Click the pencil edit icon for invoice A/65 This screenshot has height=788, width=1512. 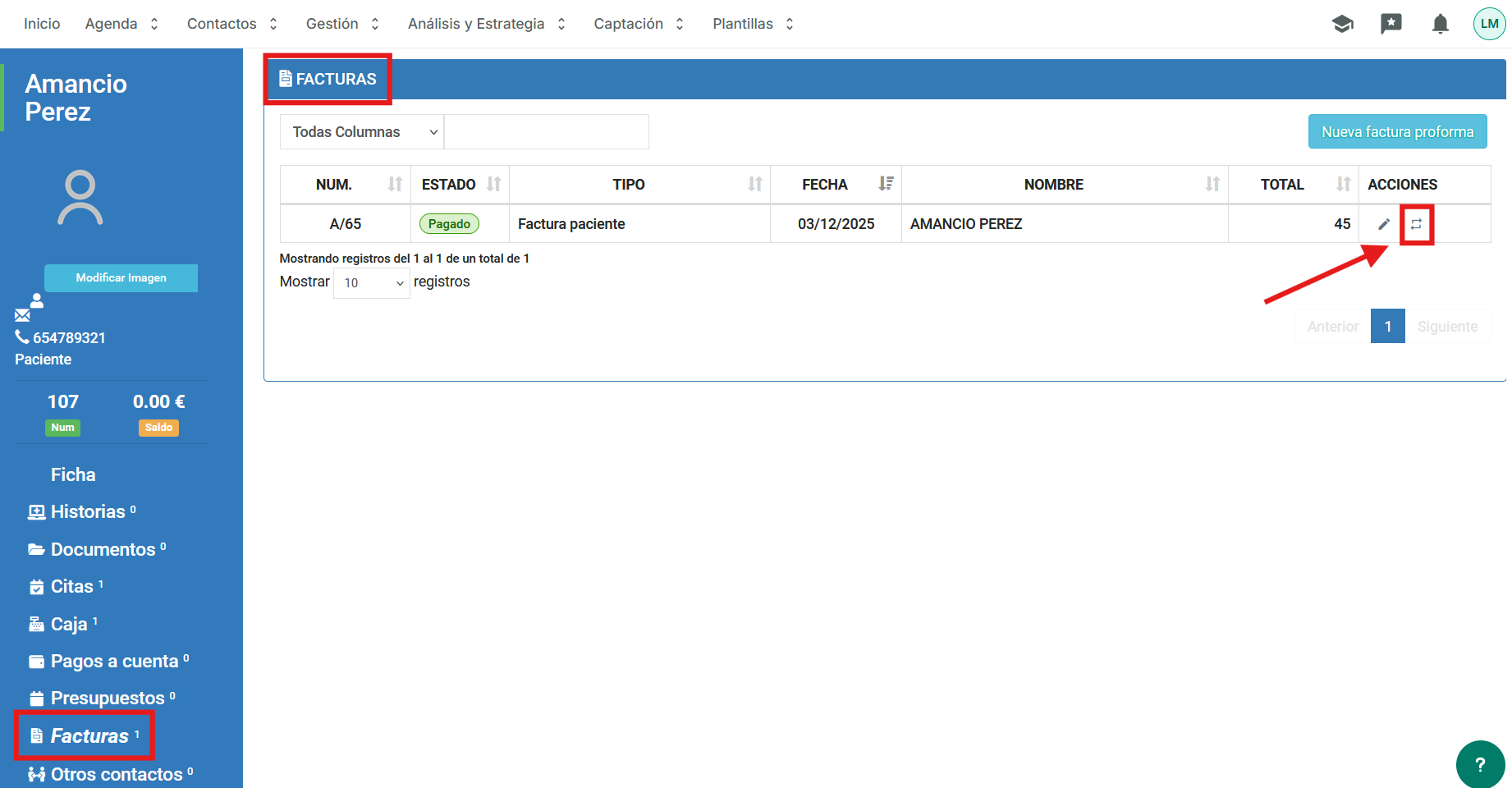pyautogui.click(x=1384, y=224)
